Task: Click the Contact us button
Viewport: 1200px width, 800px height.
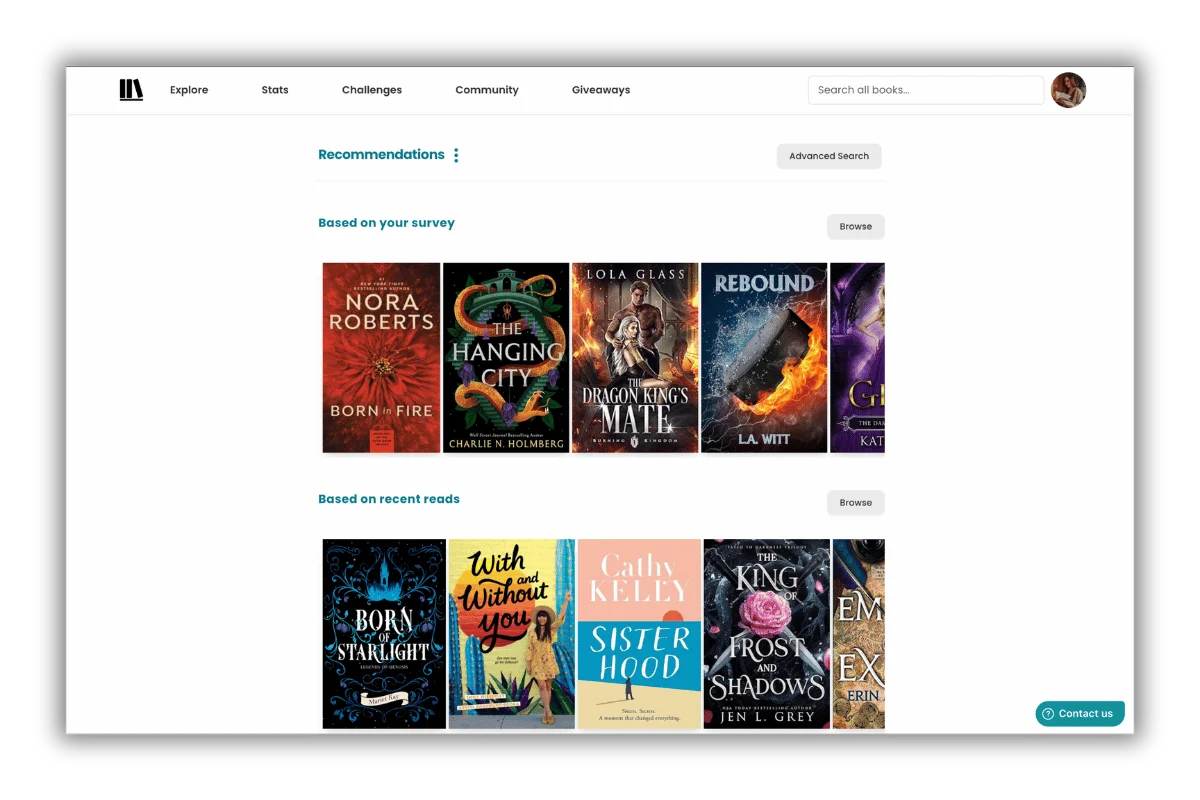Action: pos(1080,713)
